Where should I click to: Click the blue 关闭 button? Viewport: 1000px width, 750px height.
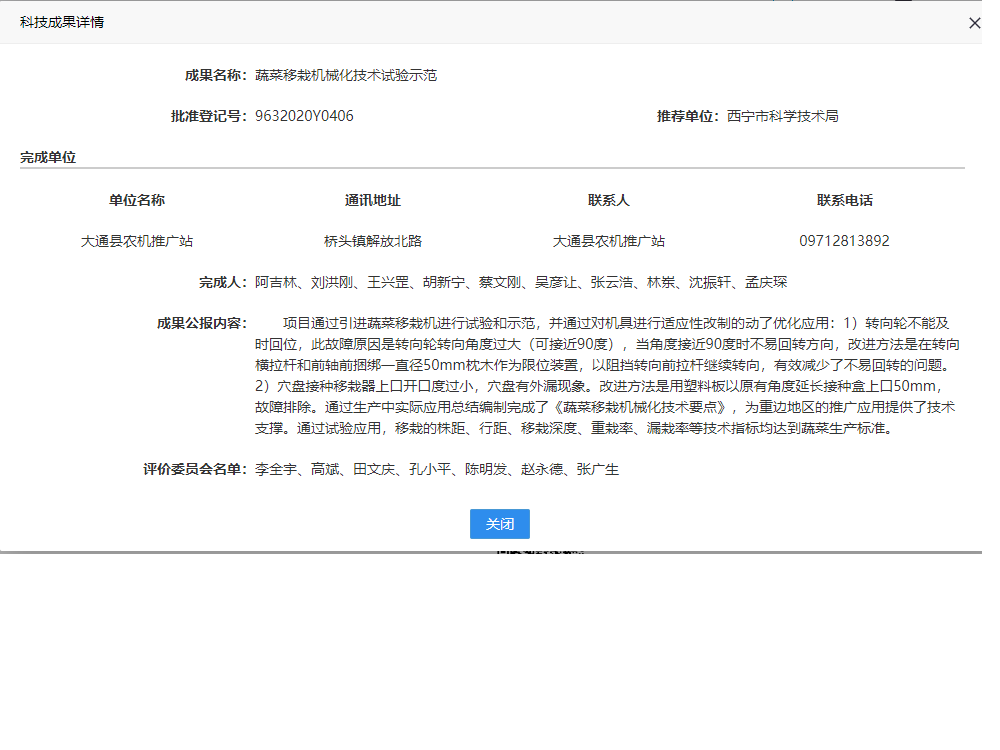(x=499, y=524)
